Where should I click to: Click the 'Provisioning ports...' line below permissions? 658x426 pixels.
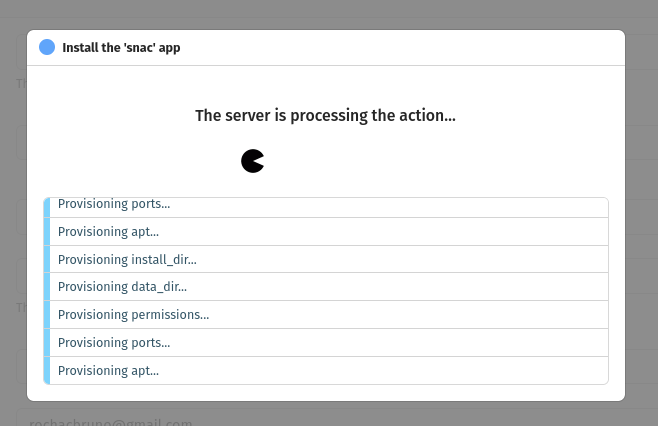[114, 342]
